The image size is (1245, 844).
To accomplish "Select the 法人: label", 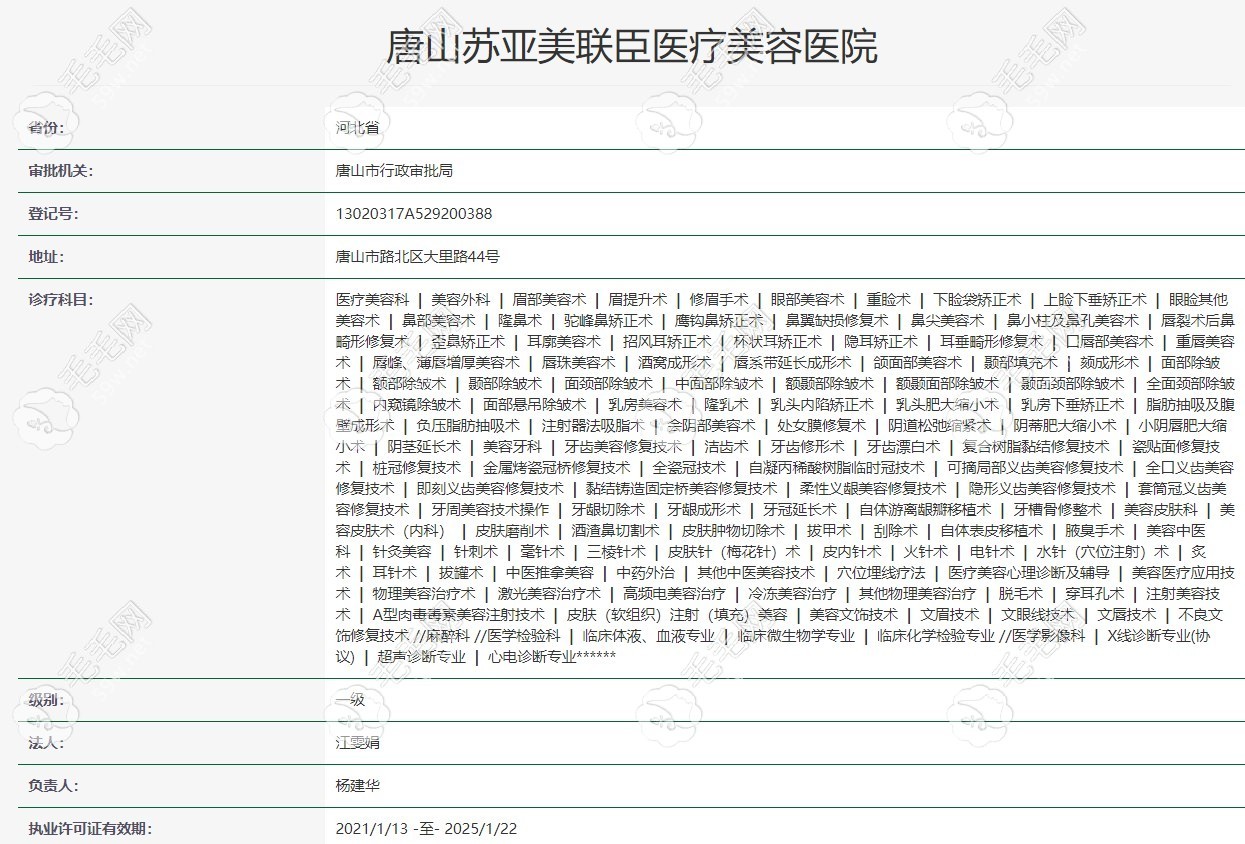I will pos(47,743).
